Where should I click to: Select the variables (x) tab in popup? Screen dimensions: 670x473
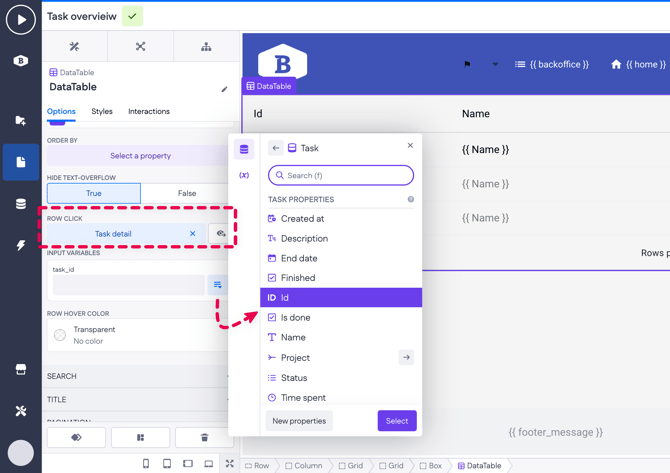pos(244,175)
